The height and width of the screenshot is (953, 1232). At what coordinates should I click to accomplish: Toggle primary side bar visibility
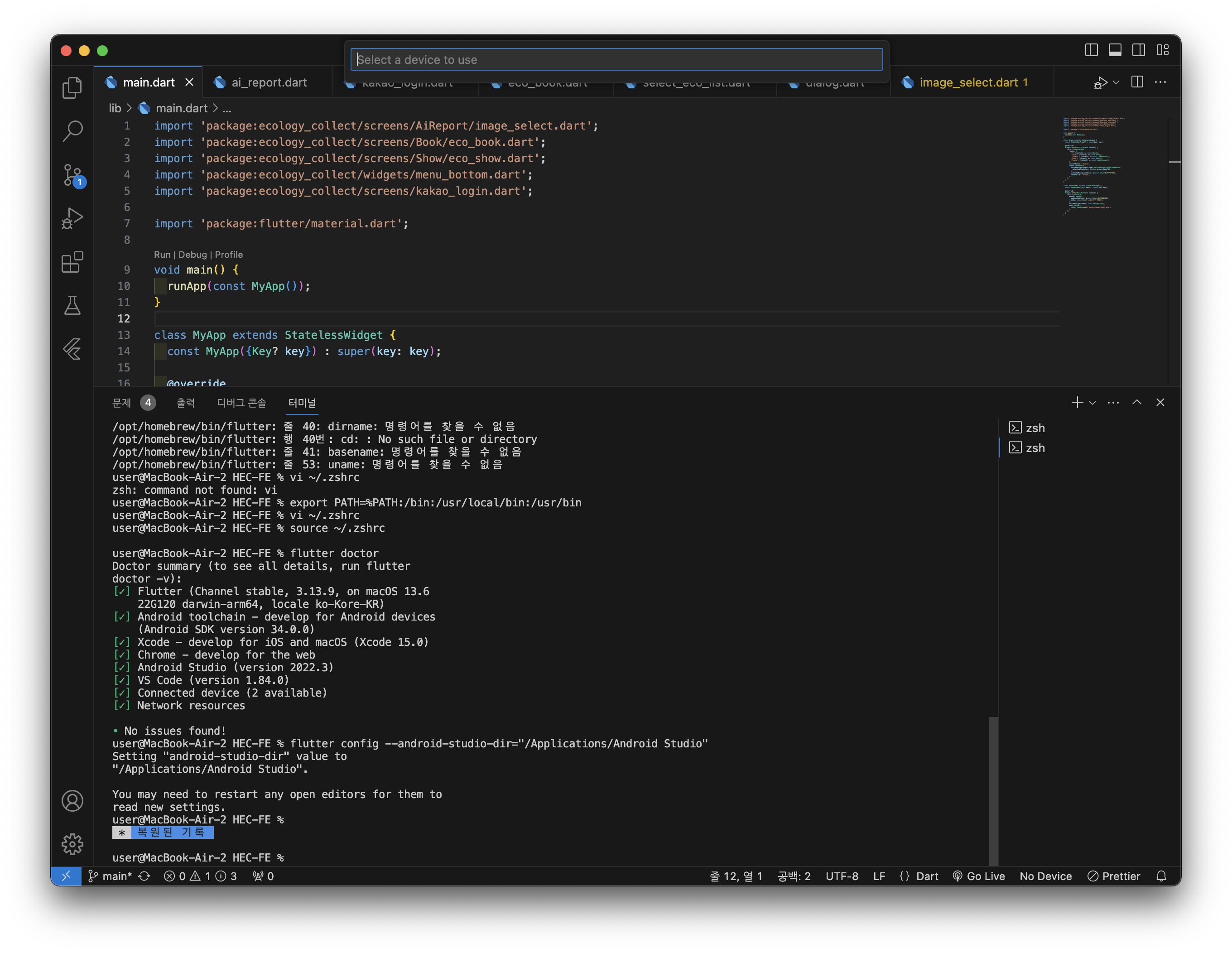(1092, 50)
